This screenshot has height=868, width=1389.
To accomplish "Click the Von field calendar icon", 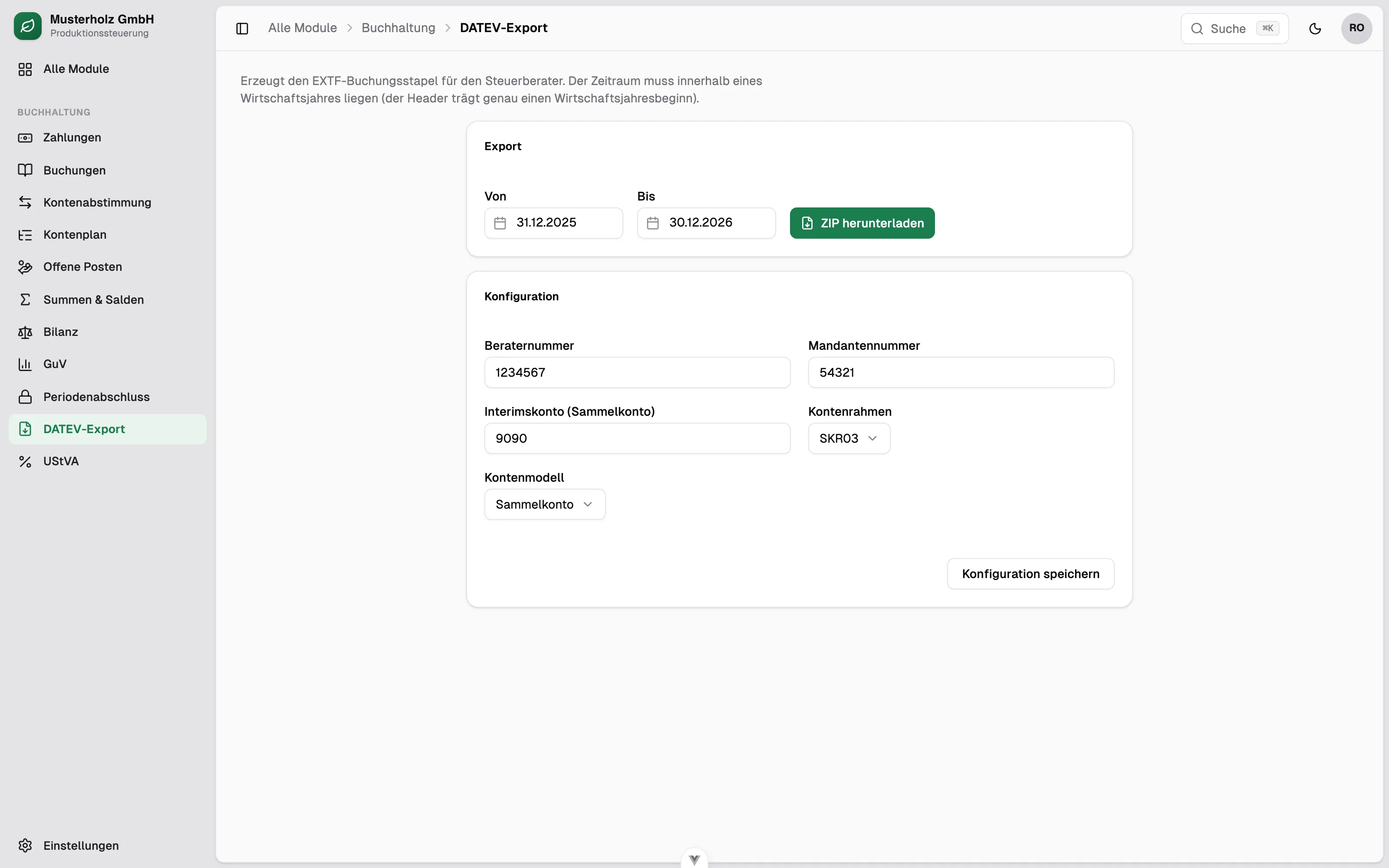I will point(500,223).
